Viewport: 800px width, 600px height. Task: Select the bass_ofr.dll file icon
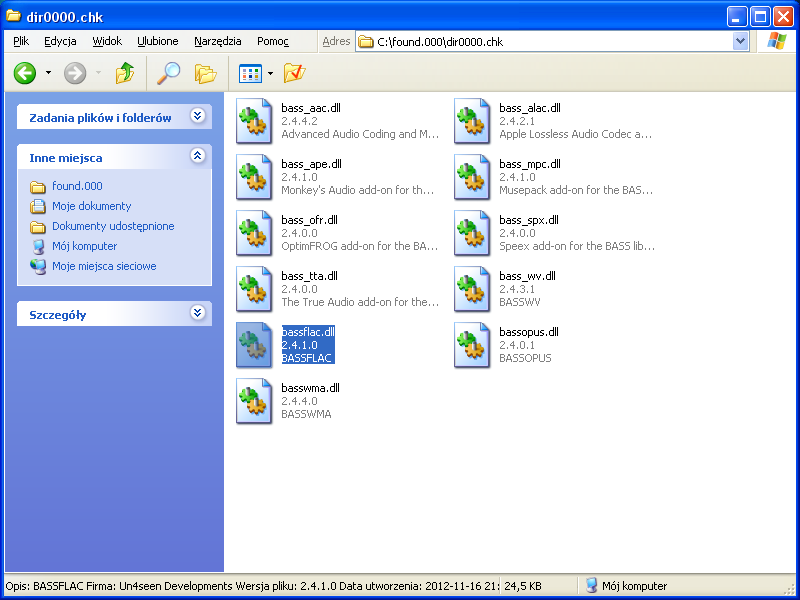point(254,233)
